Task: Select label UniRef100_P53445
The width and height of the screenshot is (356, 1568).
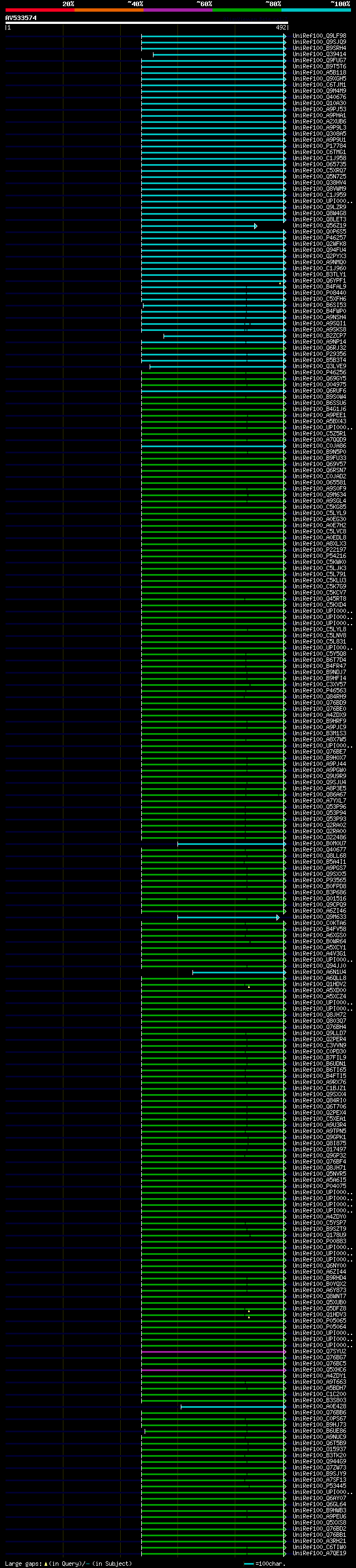Action: [319, 1486]
